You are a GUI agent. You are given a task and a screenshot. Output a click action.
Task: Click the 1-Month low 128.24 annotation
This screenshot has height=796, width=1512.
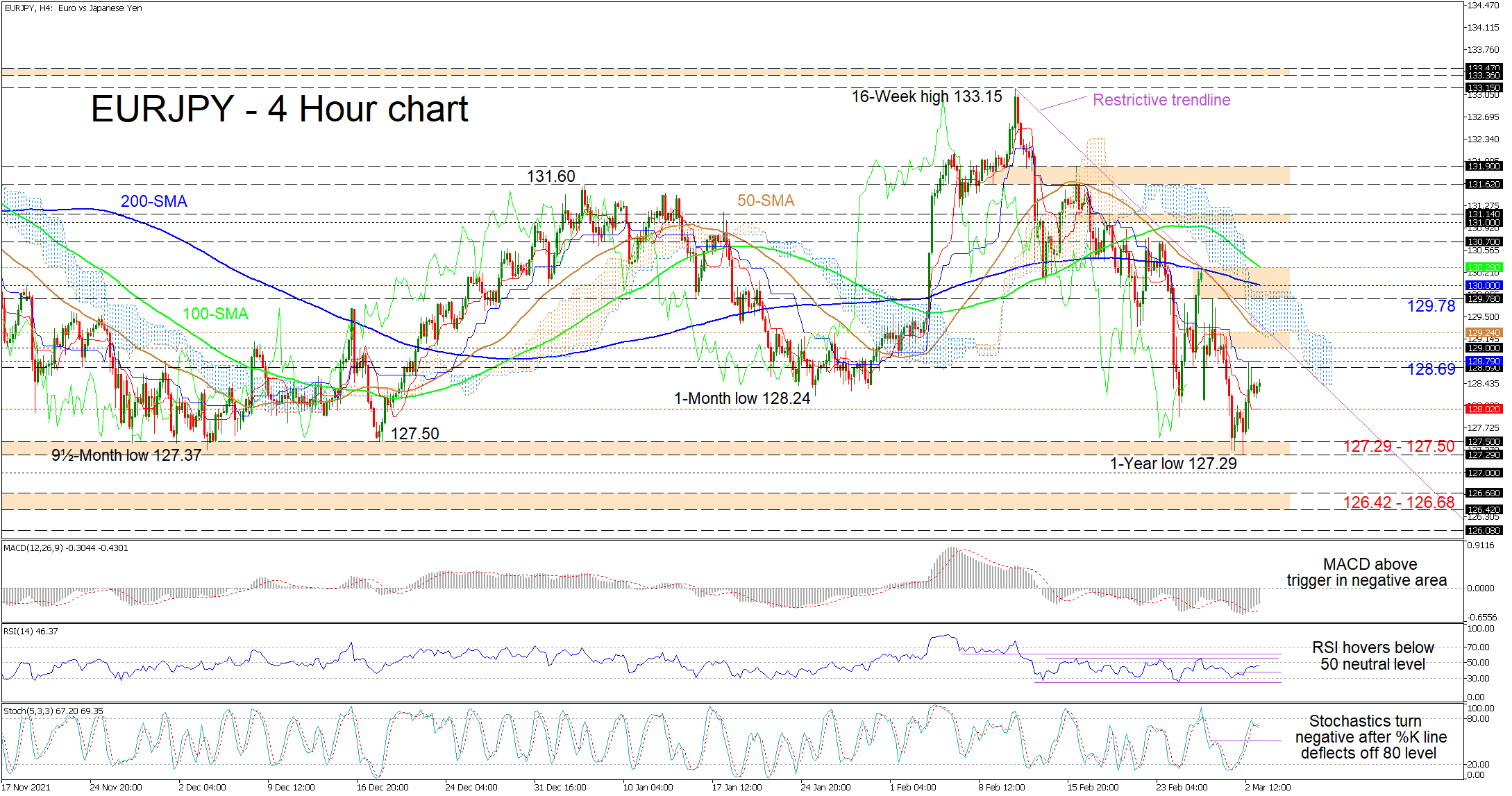click(741, 398)
